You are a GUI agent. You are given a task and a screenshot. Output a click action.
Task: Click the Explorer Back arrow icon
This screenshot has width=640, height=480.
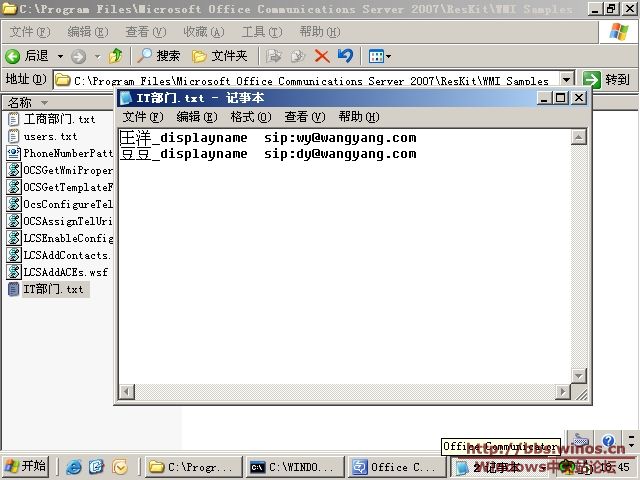(13, 56)
